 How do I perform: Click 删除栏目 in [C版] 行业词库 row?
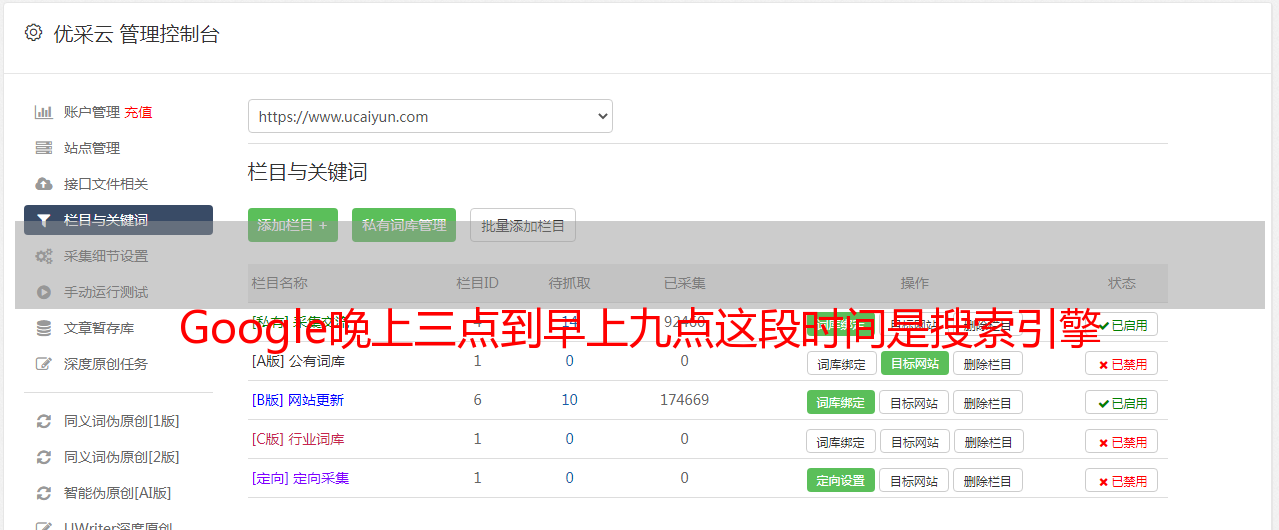tap(988, 441)
